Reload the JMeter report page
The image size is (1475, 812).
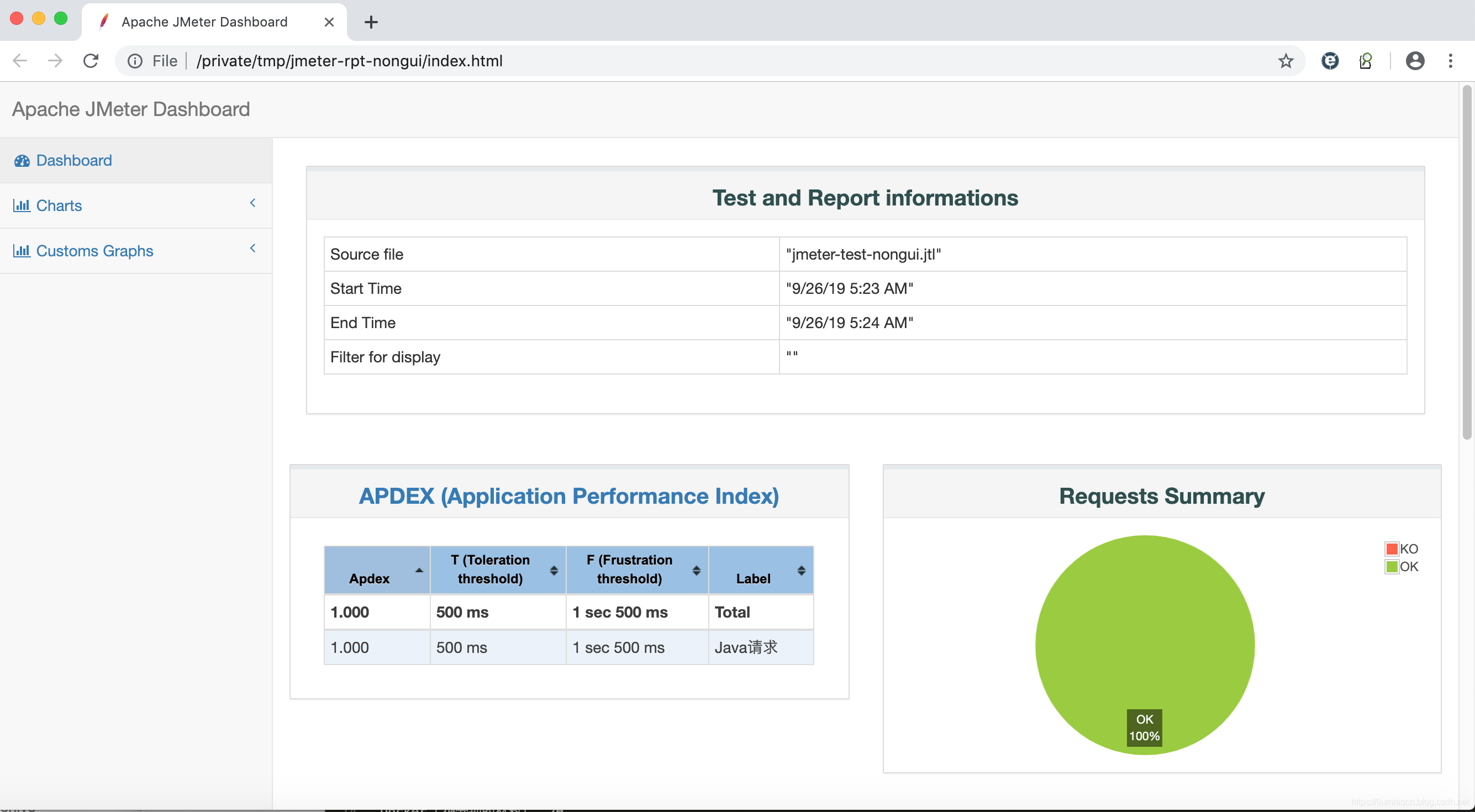[x=91, y=61]
